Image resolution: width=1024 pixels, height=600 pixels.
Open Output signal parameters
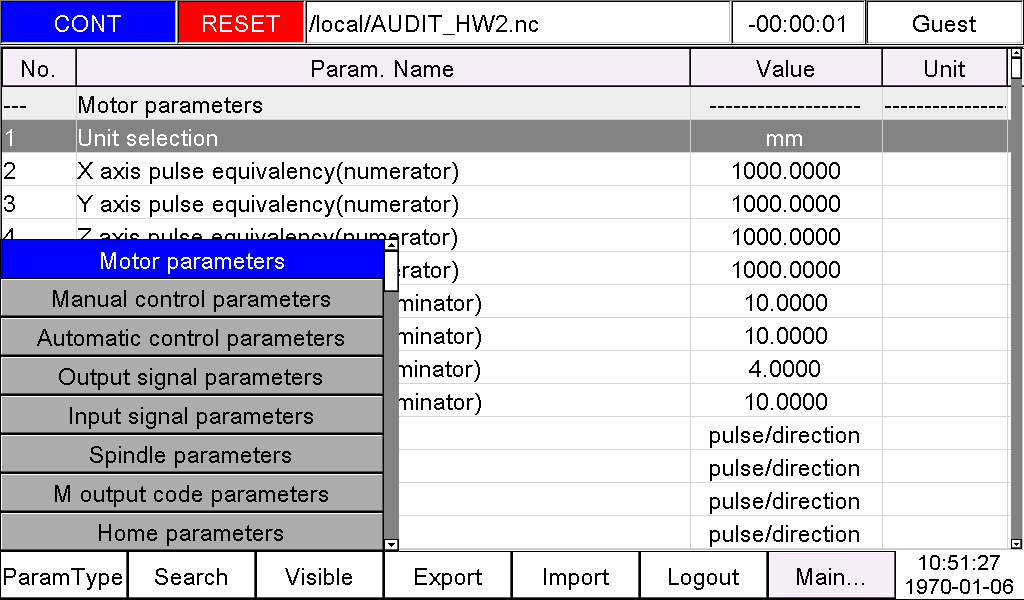click(x=192, y=377)
